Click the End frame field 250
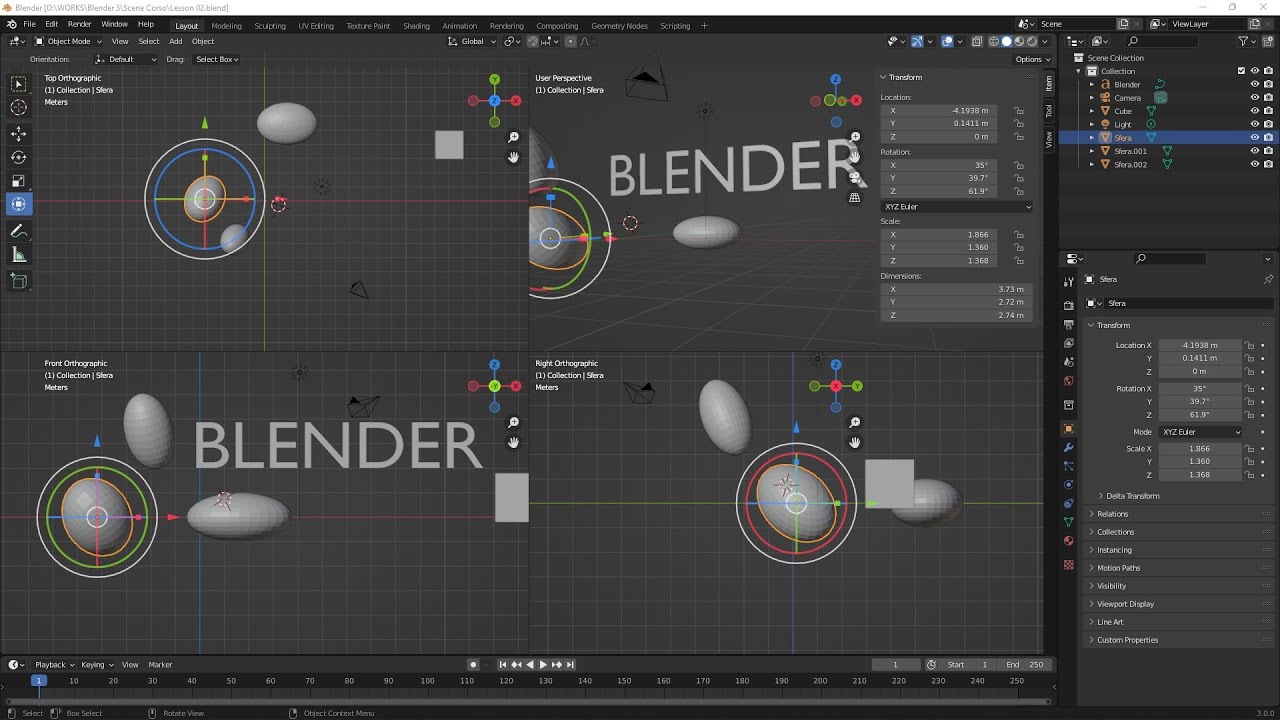 point(1024,664)
